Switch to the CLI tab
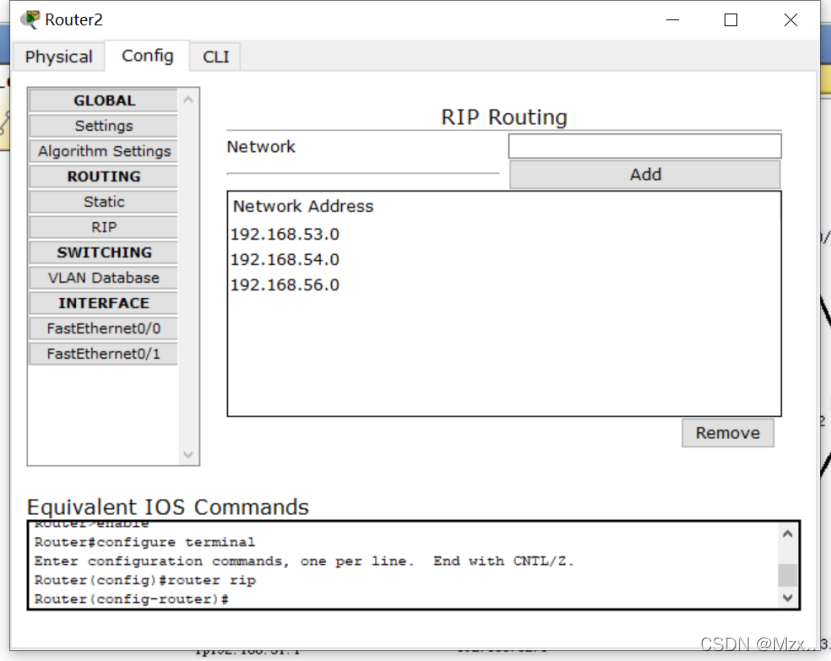The width and height of the screenshot is (831, 661). click(216, 57)
